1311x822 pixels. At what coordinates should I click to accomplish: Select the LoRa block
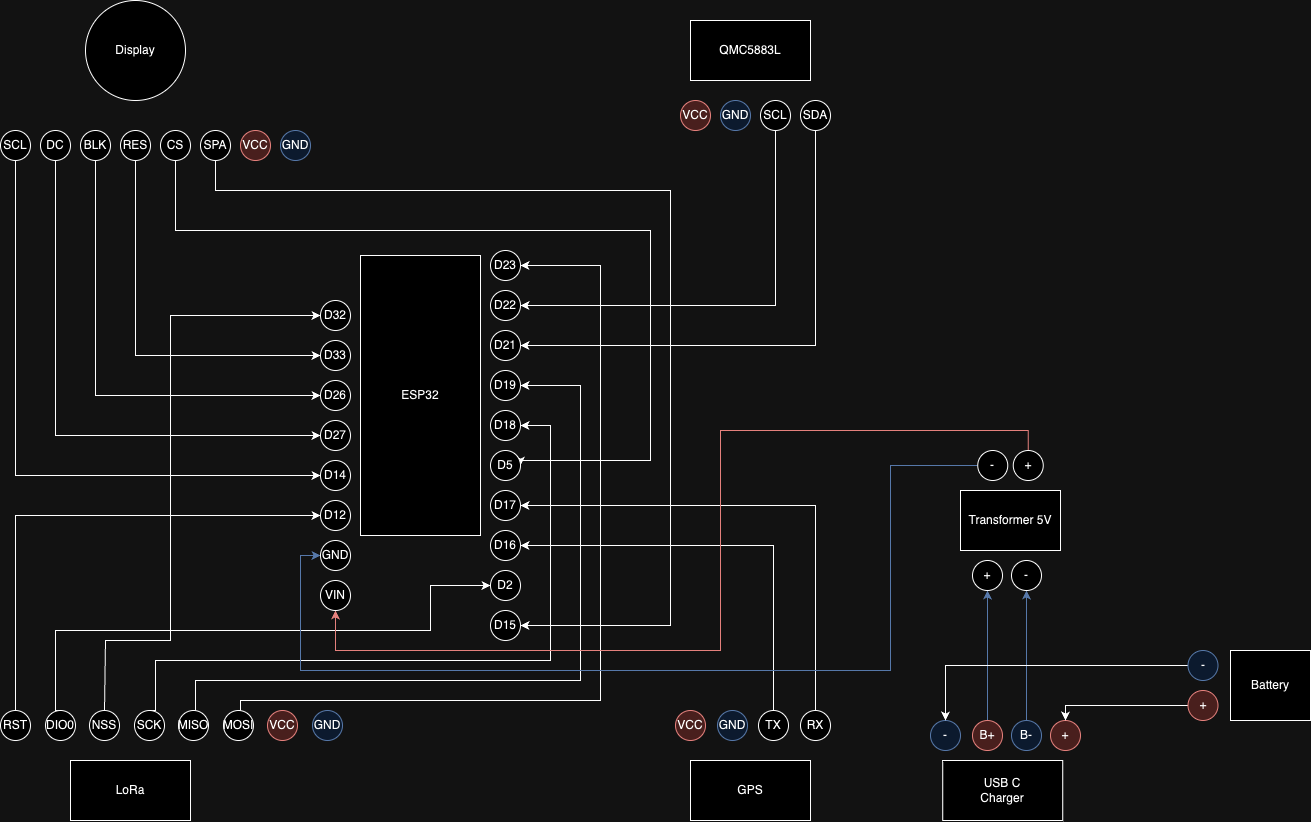point(130,790)
